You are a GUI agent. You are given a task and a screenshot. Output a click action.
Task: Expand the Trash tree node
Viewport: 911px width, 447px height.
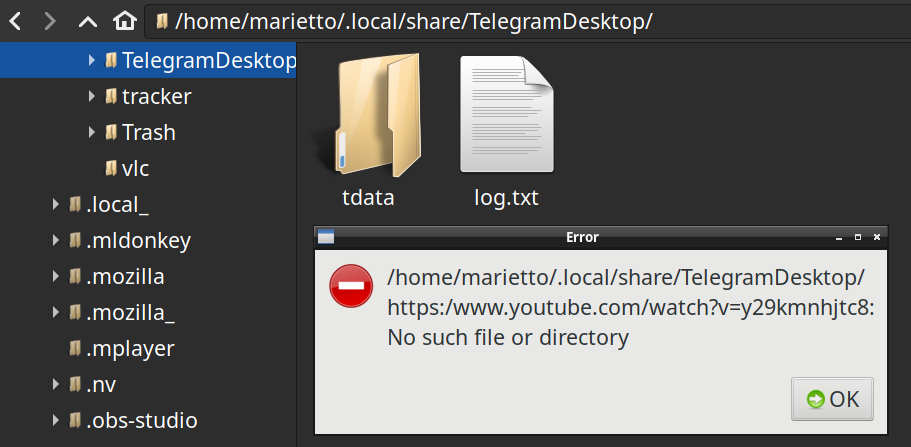(92, 132)
